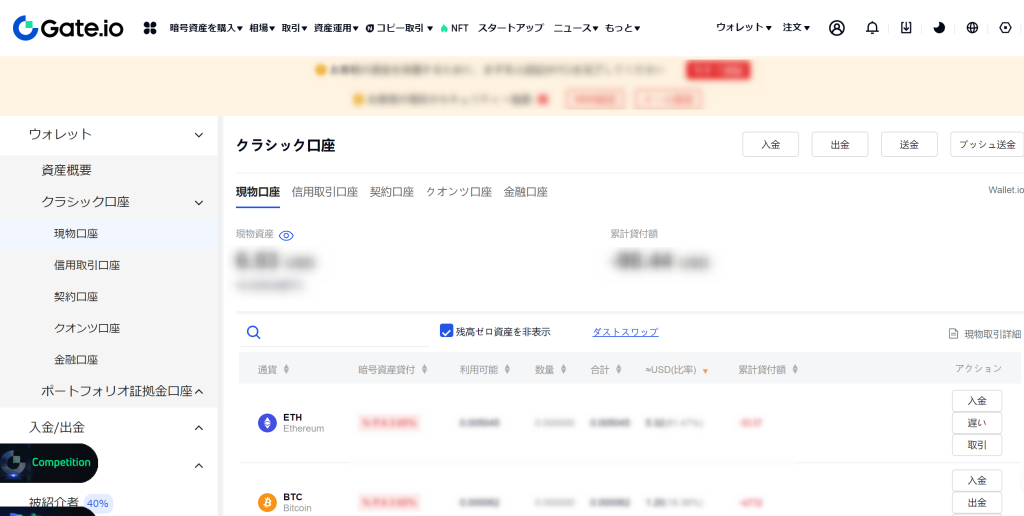Viewport: 1024px width, 516px height.
Task: Collapse sidebar クラシック口座 chevron
Action: pyautogui.click(x=199, y=202)
